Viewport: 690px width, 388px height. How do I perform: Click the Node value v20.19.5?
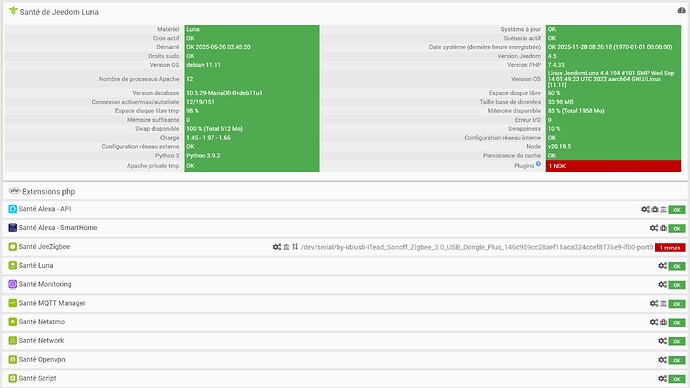point(559,146)
